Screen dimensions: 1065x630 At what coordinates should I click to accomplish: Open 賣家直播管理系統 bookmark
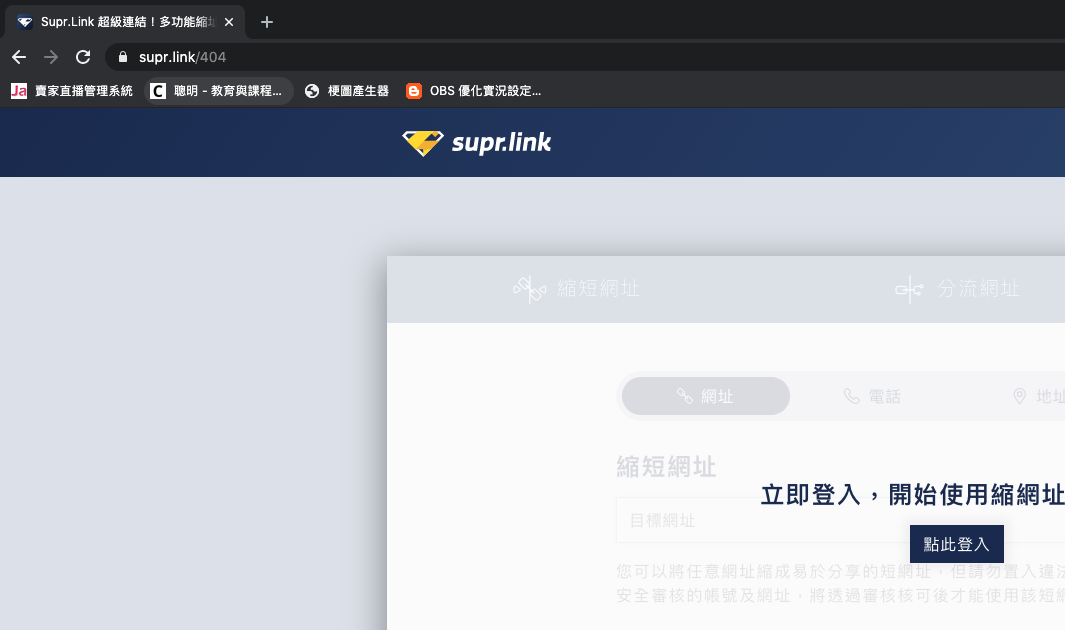(72, 91)
